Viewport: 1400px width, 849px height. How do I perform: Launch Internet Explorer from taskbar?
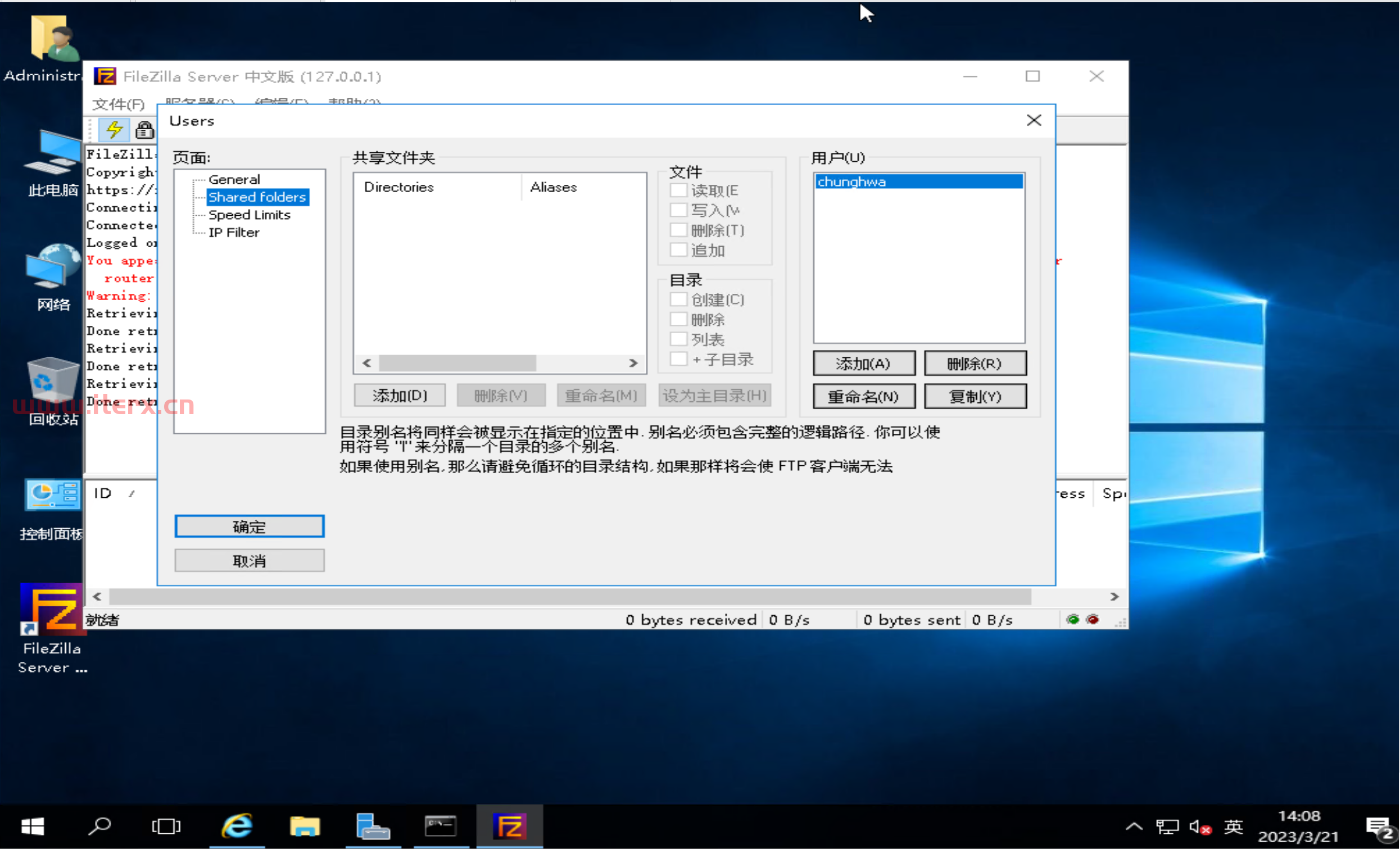237,827
